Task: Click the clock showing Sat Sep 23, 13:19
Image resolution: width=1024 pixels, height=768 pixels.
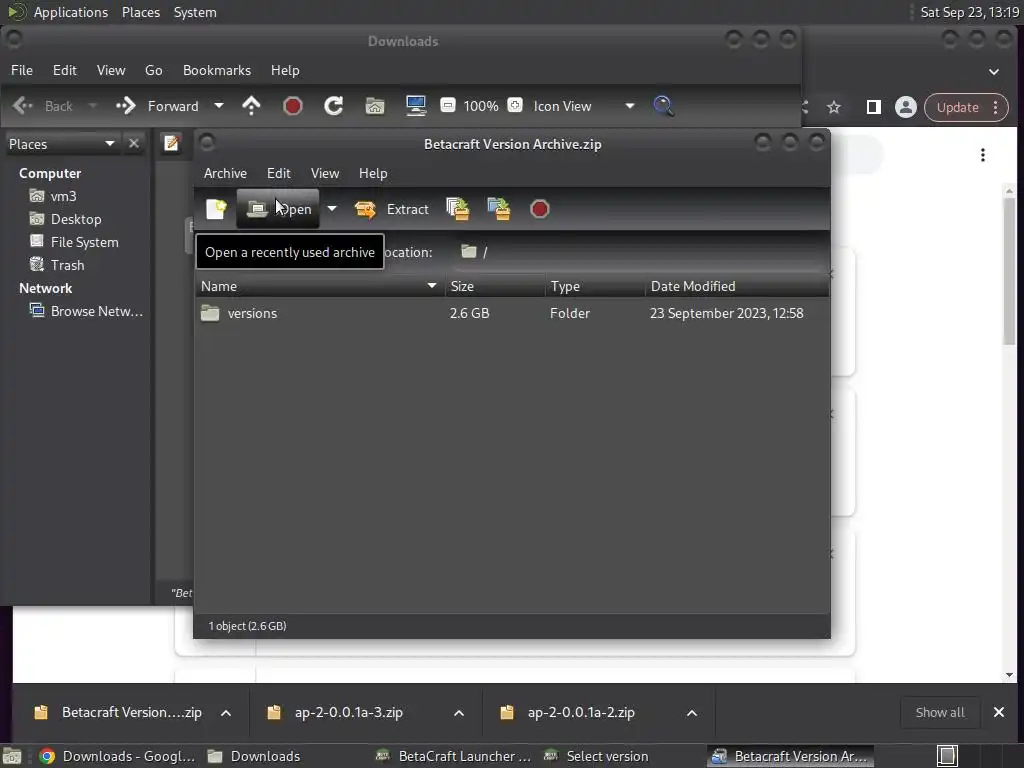Action: coord(969,12)
